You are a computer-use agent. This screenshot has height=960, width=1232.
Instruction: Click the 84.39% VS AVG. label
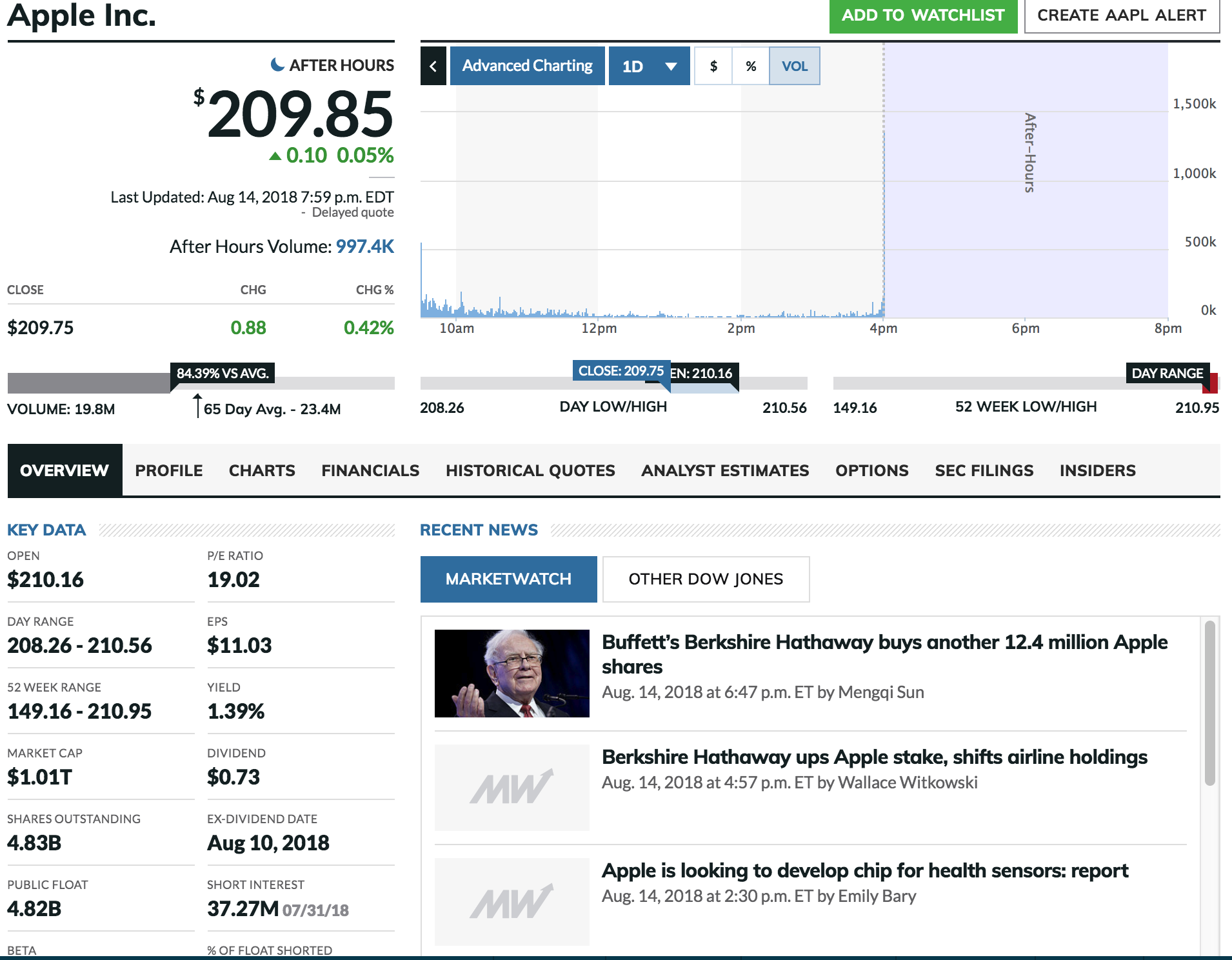pos(223,373)
